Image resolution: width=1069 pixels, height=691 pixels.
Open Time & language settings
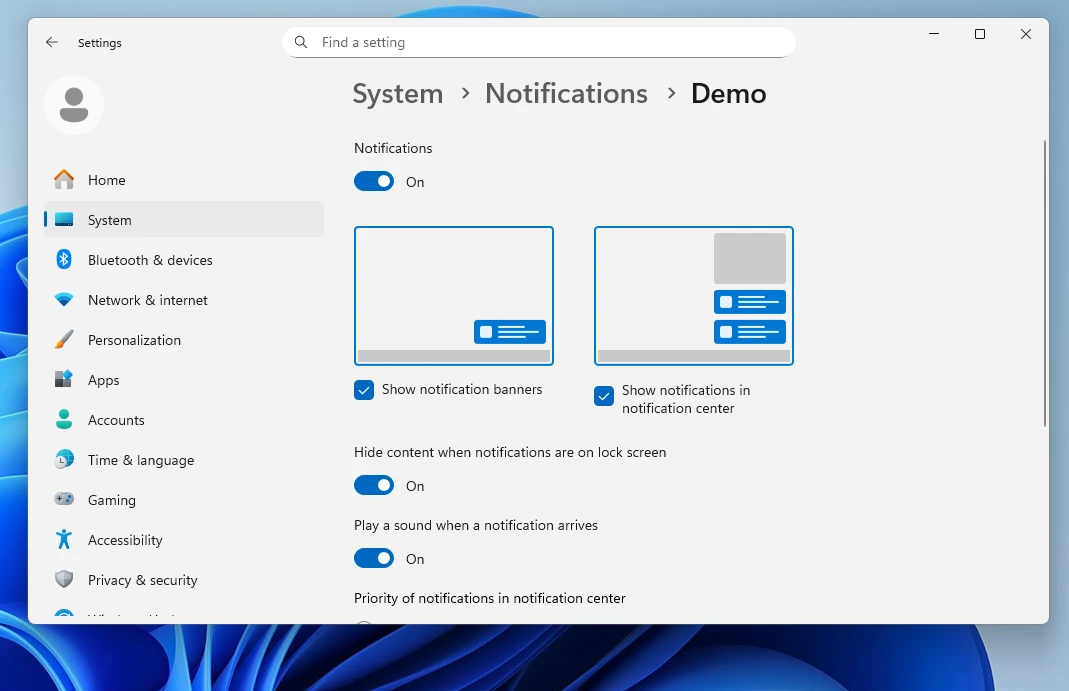[140, 460]
